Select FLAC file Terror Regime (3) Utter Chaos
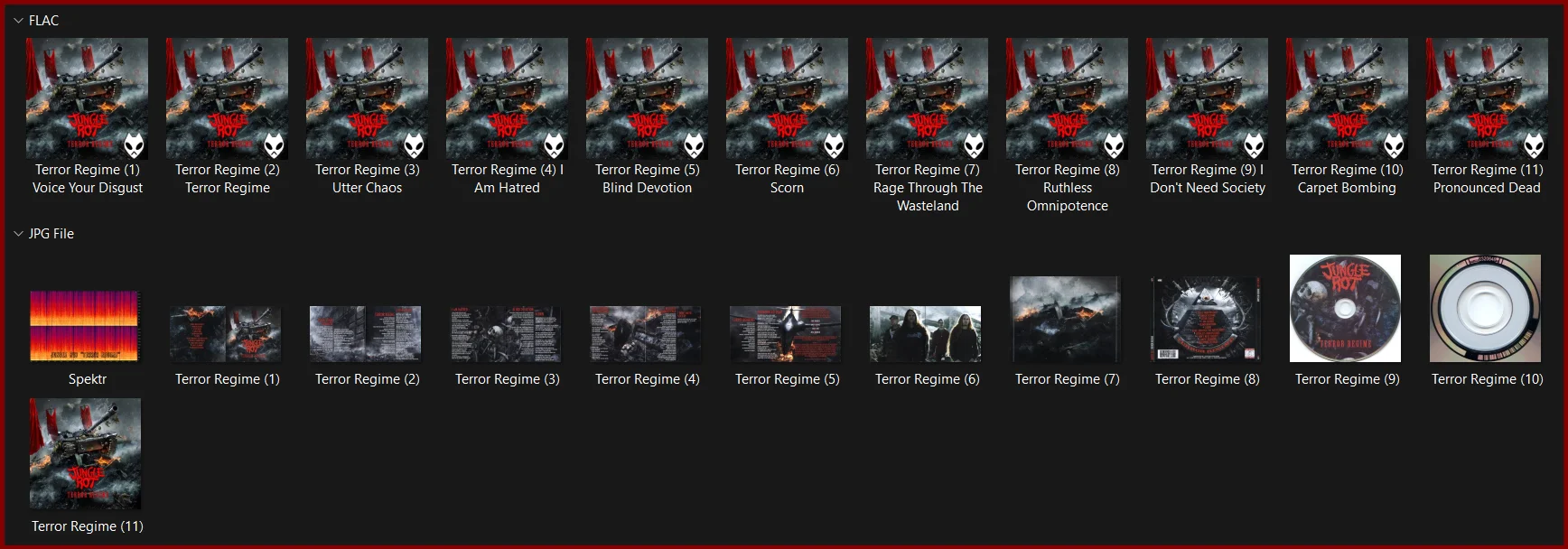This screenshot has height=549, width=1568. (x=367, y=98)
